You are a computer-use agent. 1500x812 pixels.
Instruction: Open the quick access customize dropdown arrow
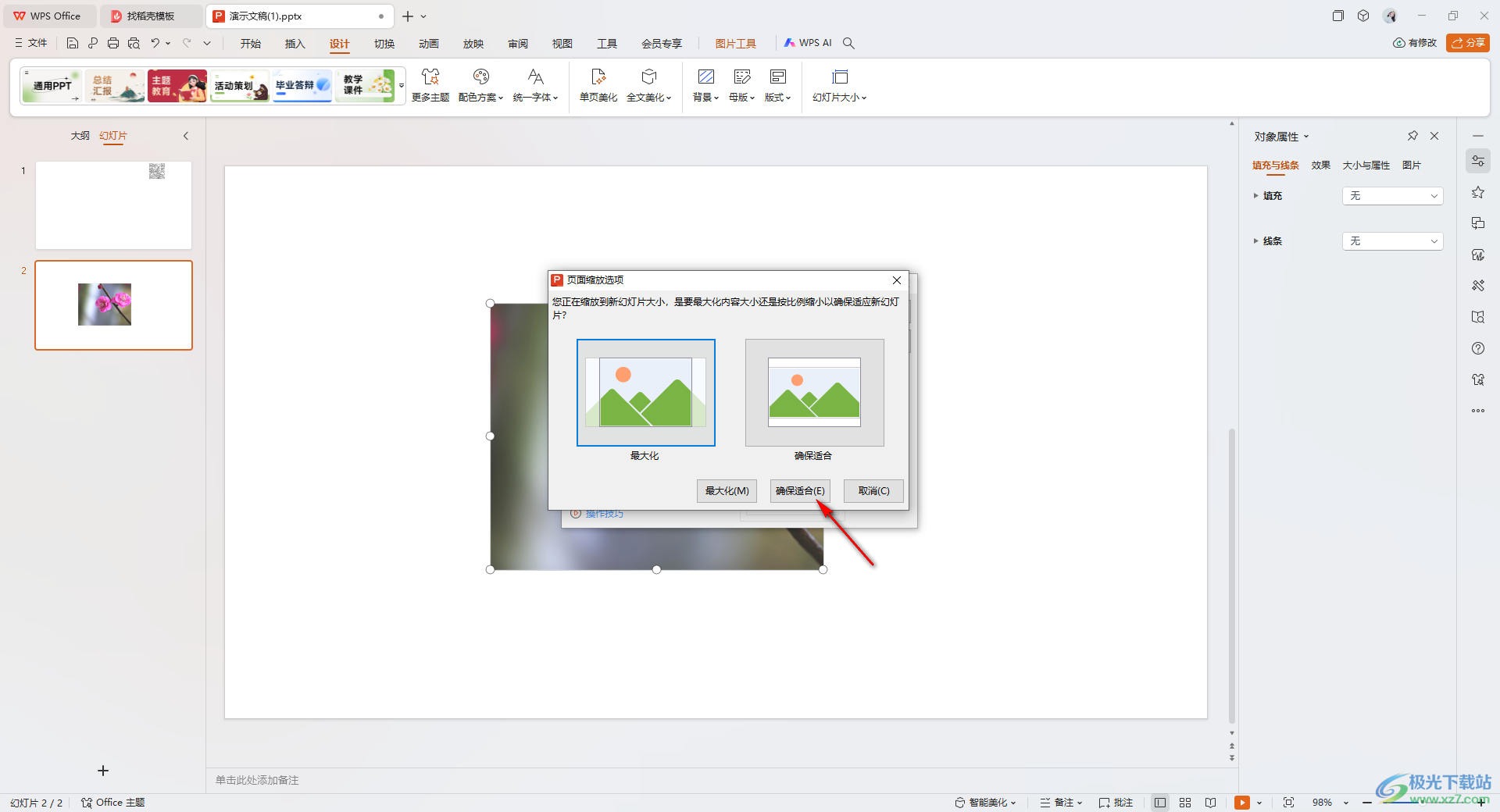point(207,43)
